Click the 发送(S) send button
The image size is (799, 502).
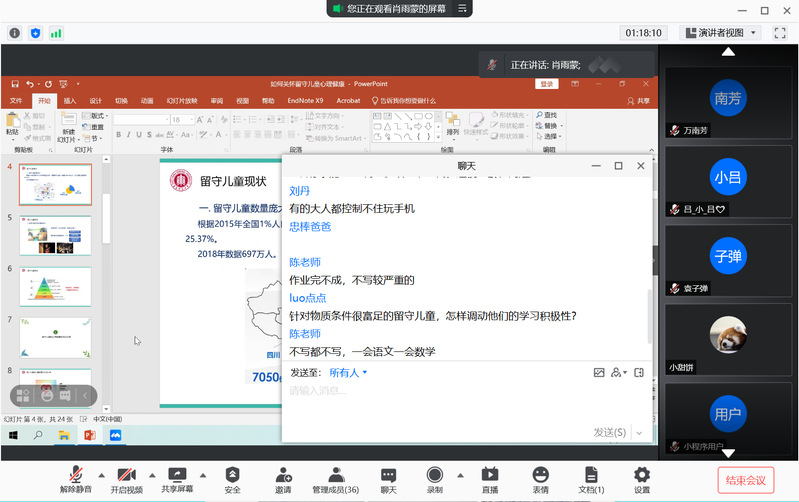tap(609, 432)
